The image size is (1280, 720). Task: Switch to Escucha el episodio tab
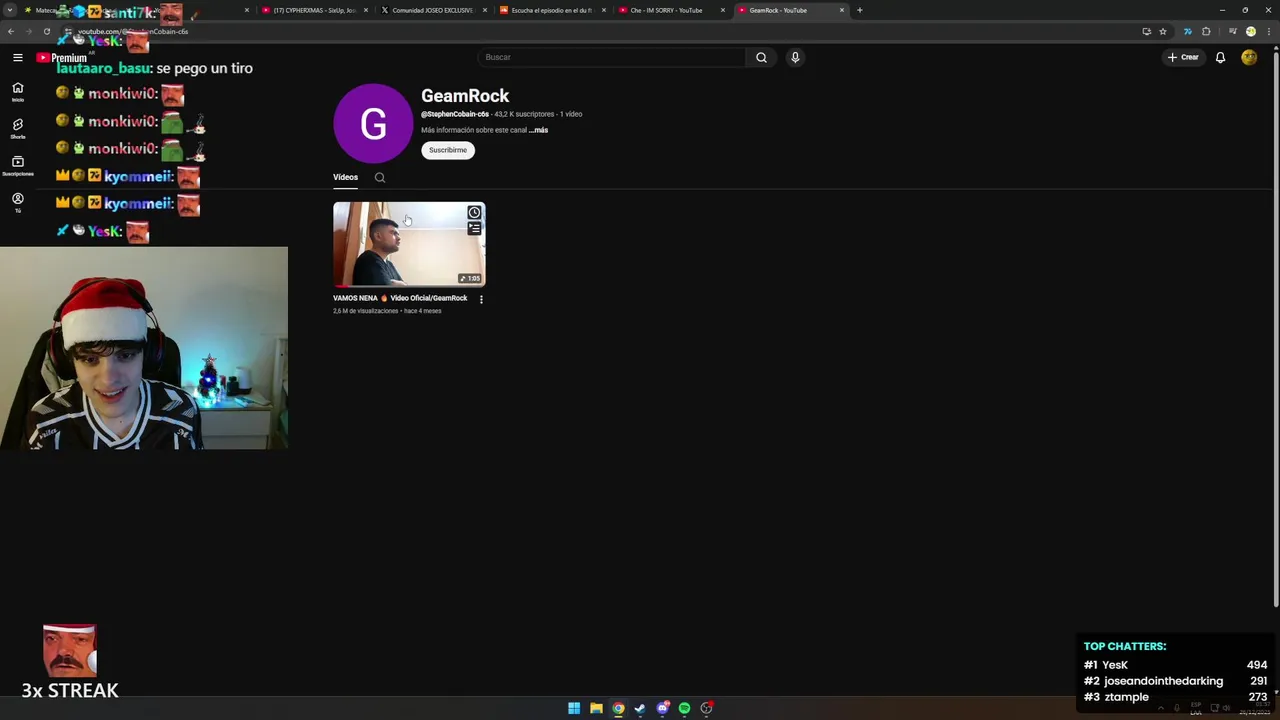551,10
